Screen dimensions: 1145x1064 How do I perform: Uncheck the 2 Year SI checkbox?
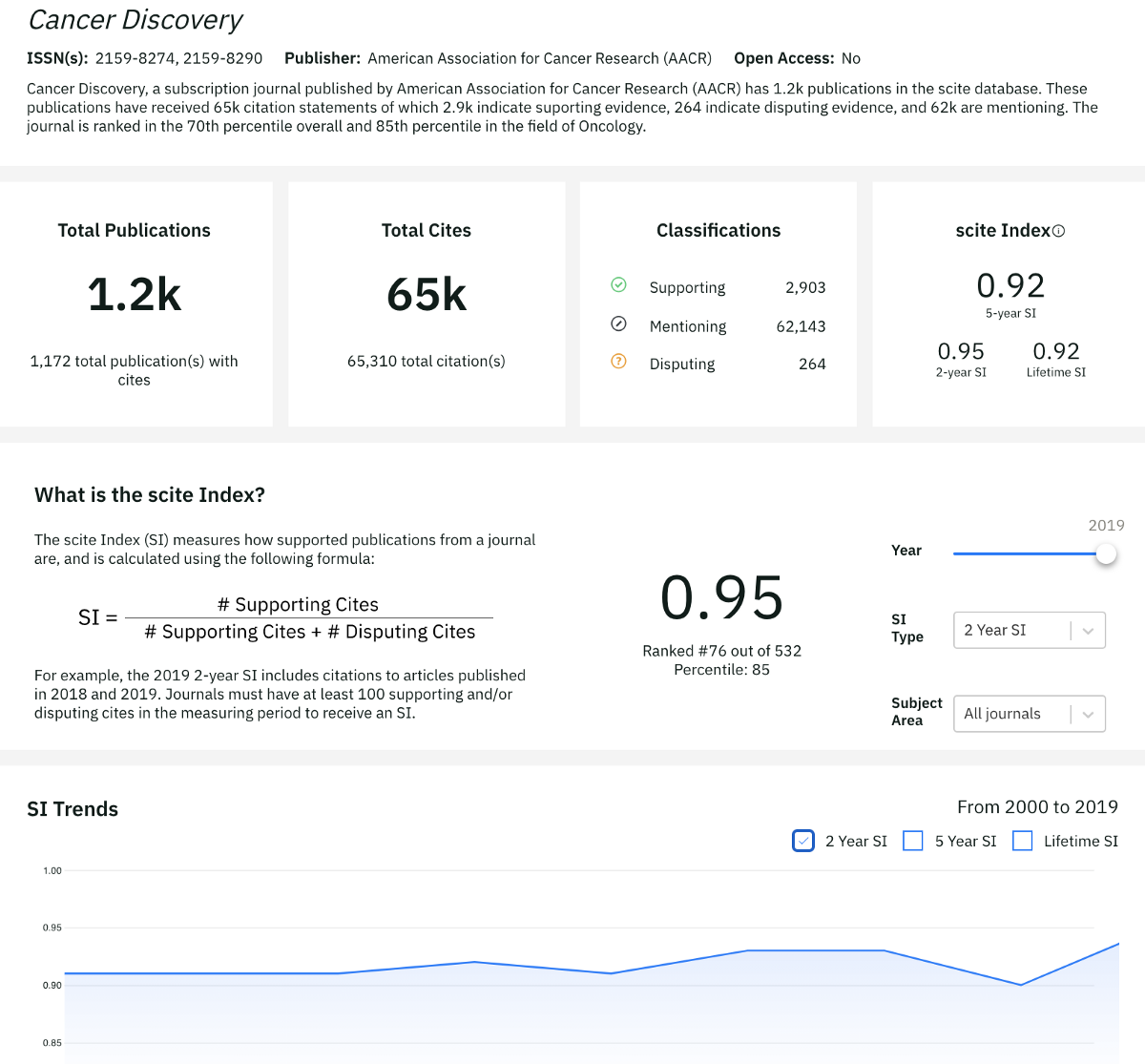click(803, 841)
